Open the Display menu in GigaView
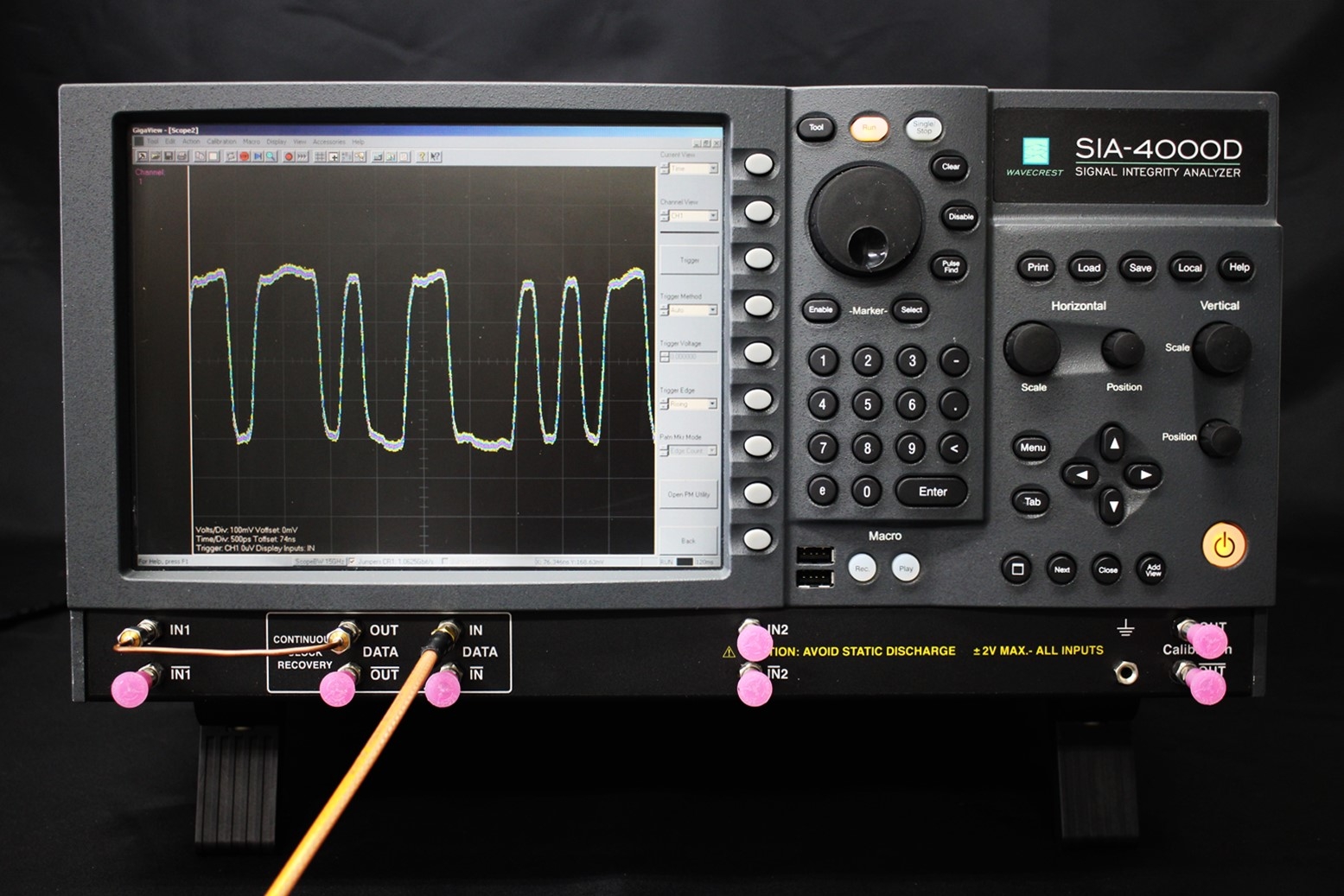Image resolution: width=1344 pixels, height=896 pixels. coord(277,142)
